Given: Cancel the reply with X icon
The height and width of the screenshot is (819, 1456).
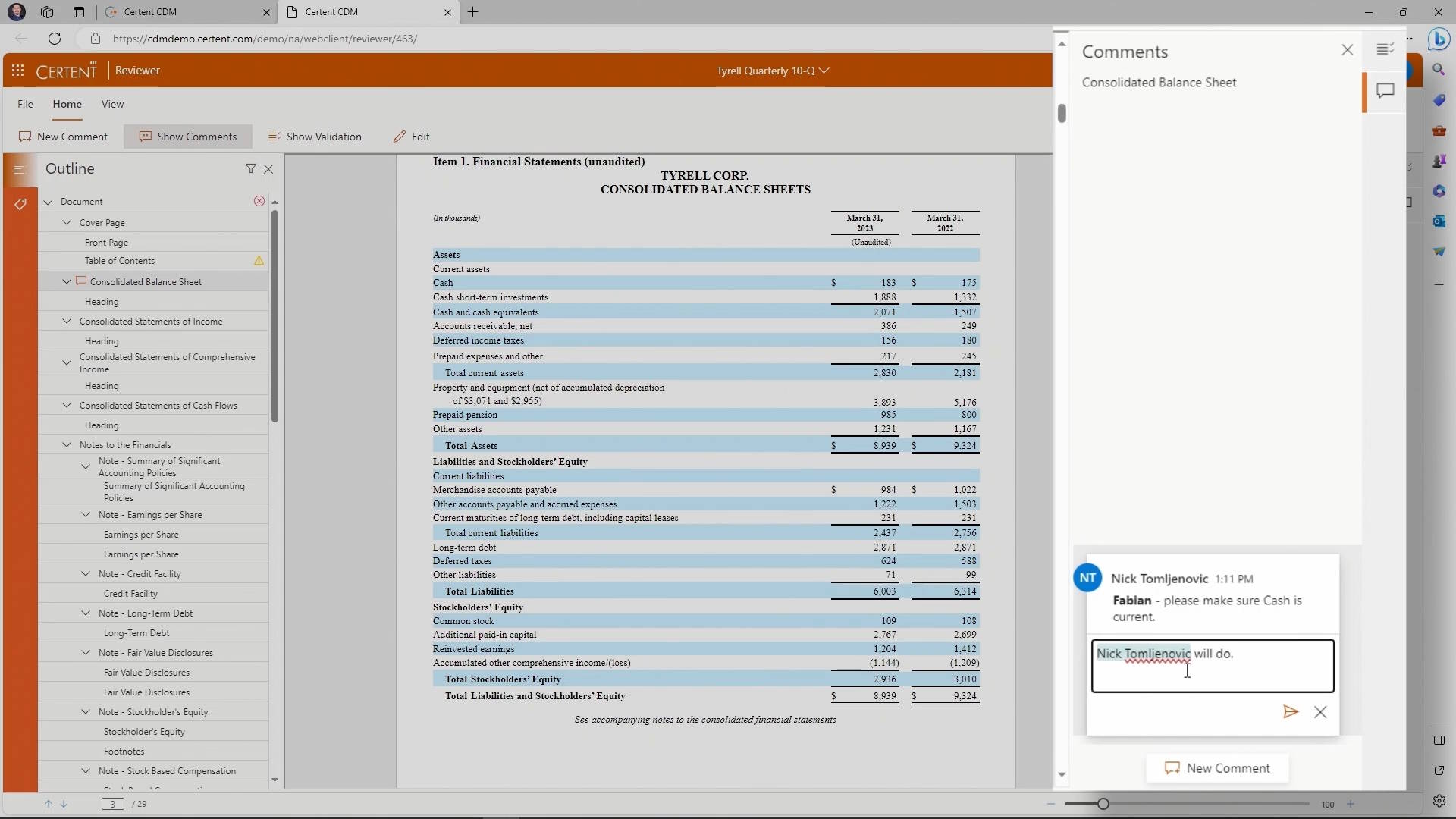Looking at the screenshot, I should 1320,712.
